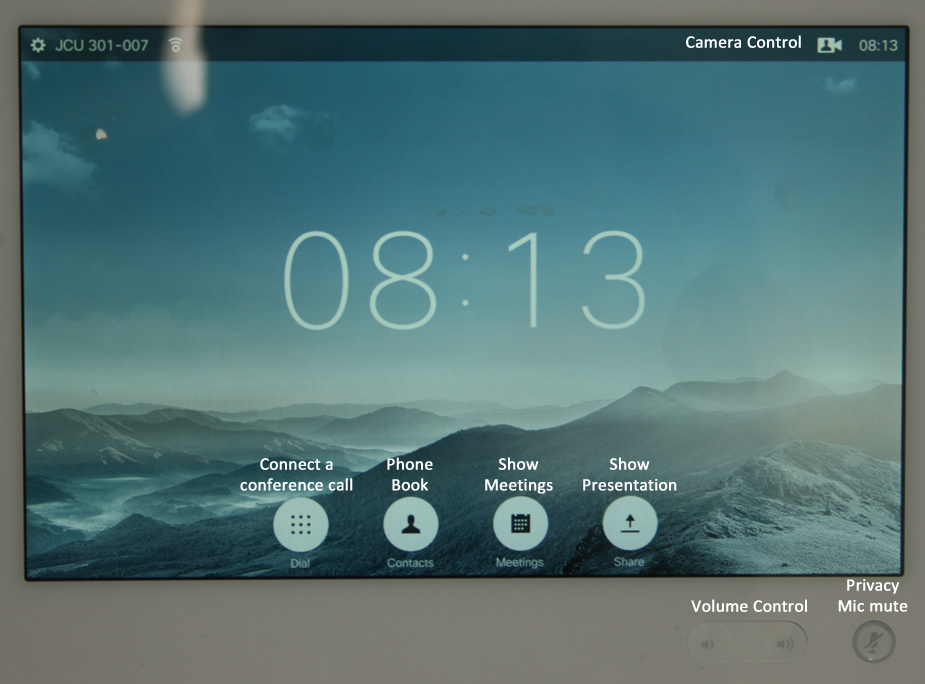
Task: Tap the Share label text
Action: pyautogui.click(x=629, y=562)
